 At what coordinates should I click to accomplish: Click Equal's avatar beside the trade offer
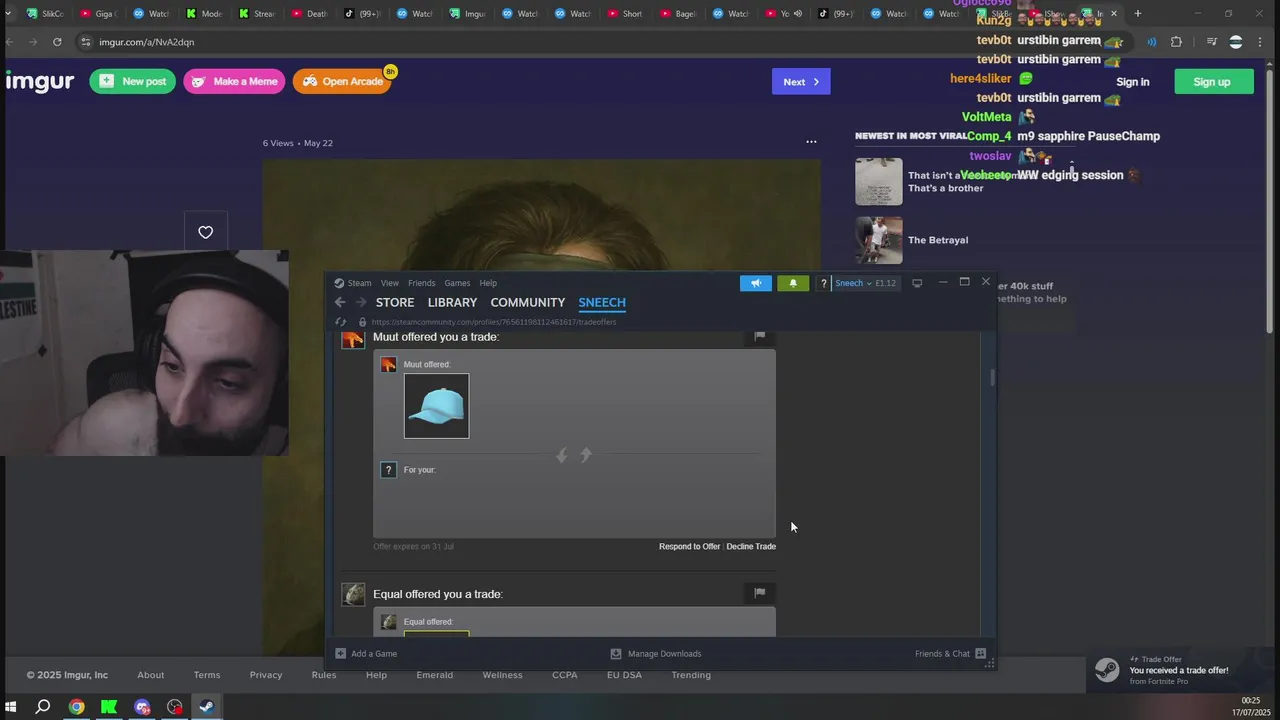[x=353, y=595]
